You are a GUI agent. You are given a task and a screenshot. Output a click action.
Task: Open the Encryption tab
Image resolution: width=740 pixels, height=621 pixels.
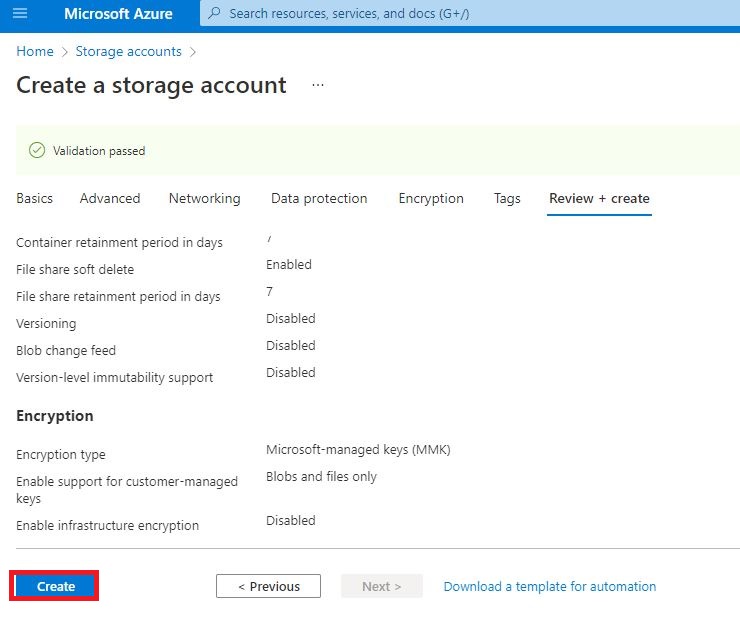click(431, 198)
